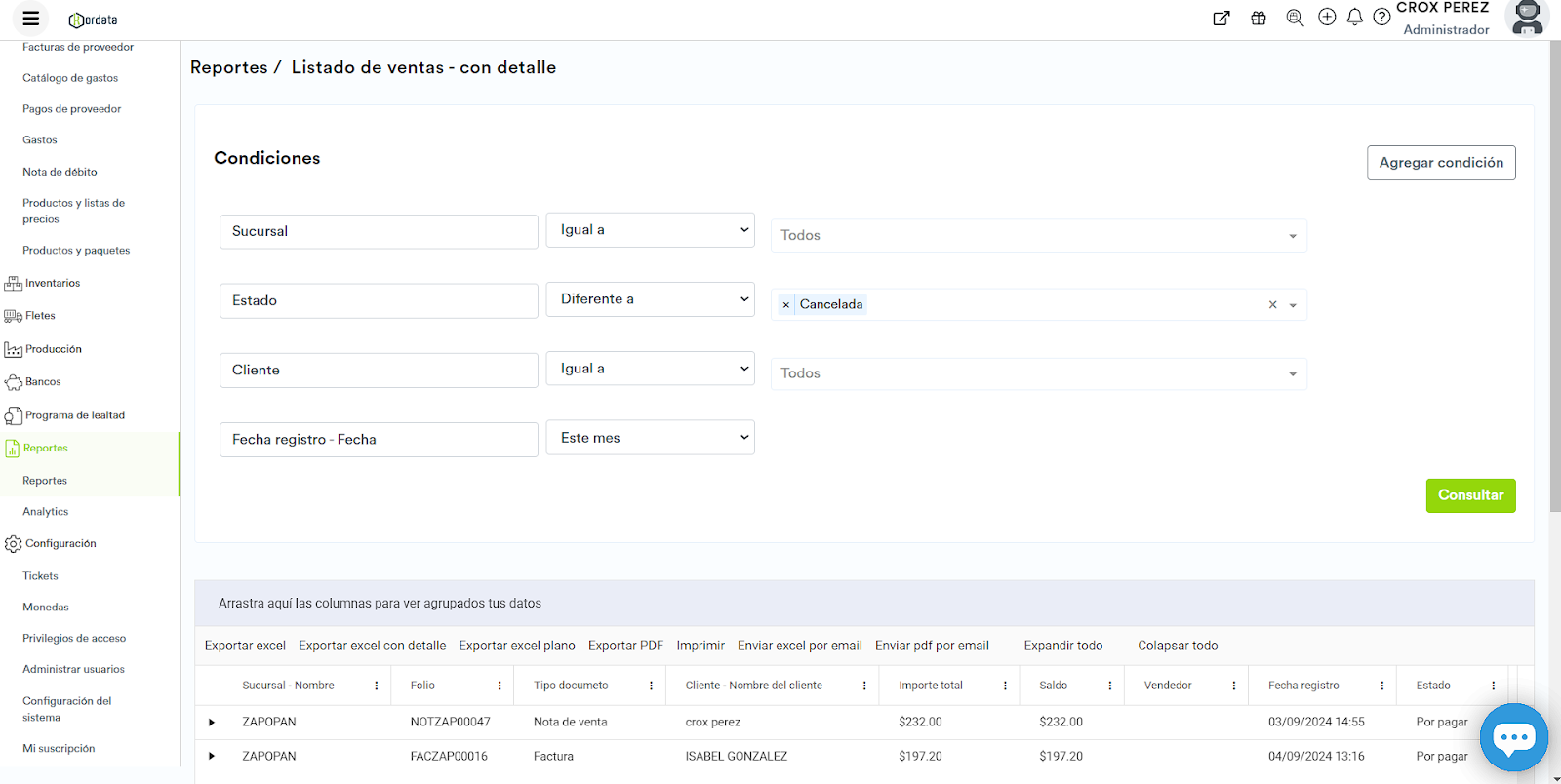Click the Agregar condición button

1440,163
